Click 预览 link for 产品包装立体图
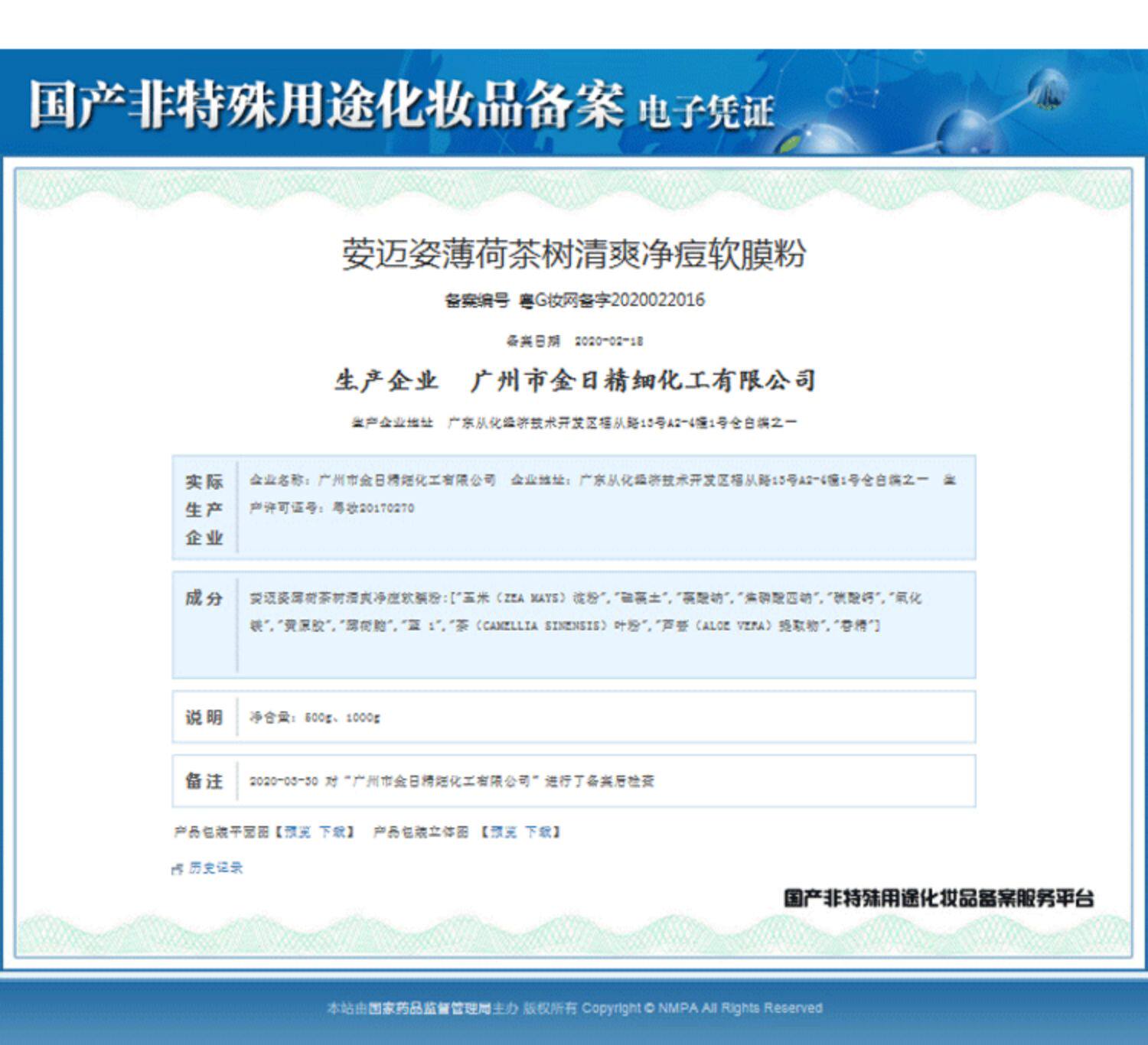 pyautogui.click(x=503, y=832)
